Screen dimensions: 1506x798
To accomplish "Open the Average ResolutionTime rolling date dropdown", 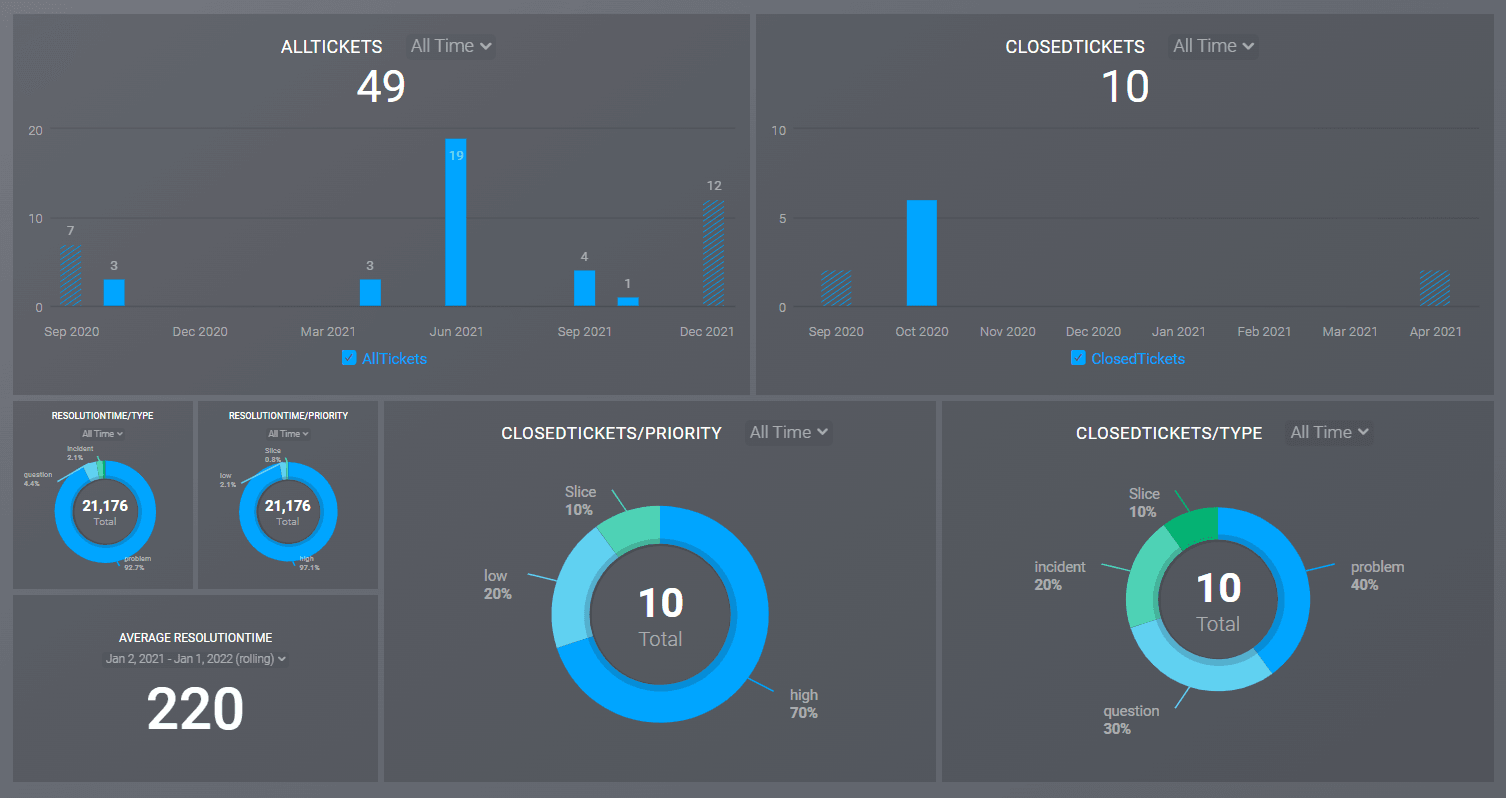I will [x=195, y=659].
